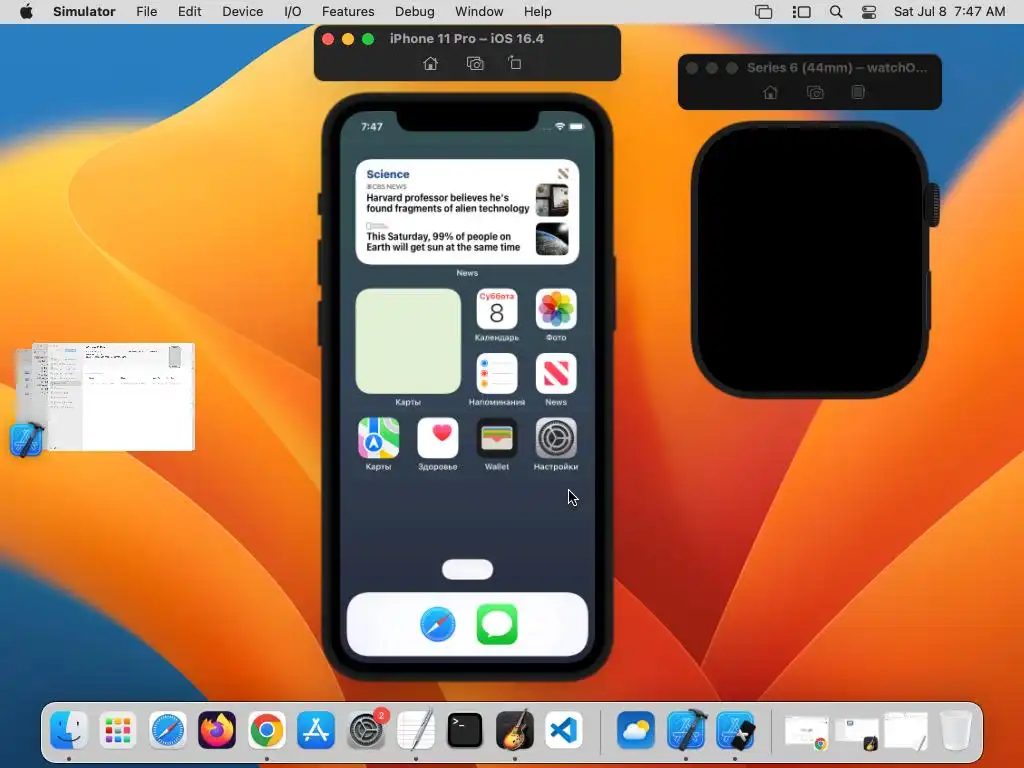This screenshot has width=1024, height=768.
Task: Rotate the iPhone 11 Pro simulator
Action: pos(515,63)
